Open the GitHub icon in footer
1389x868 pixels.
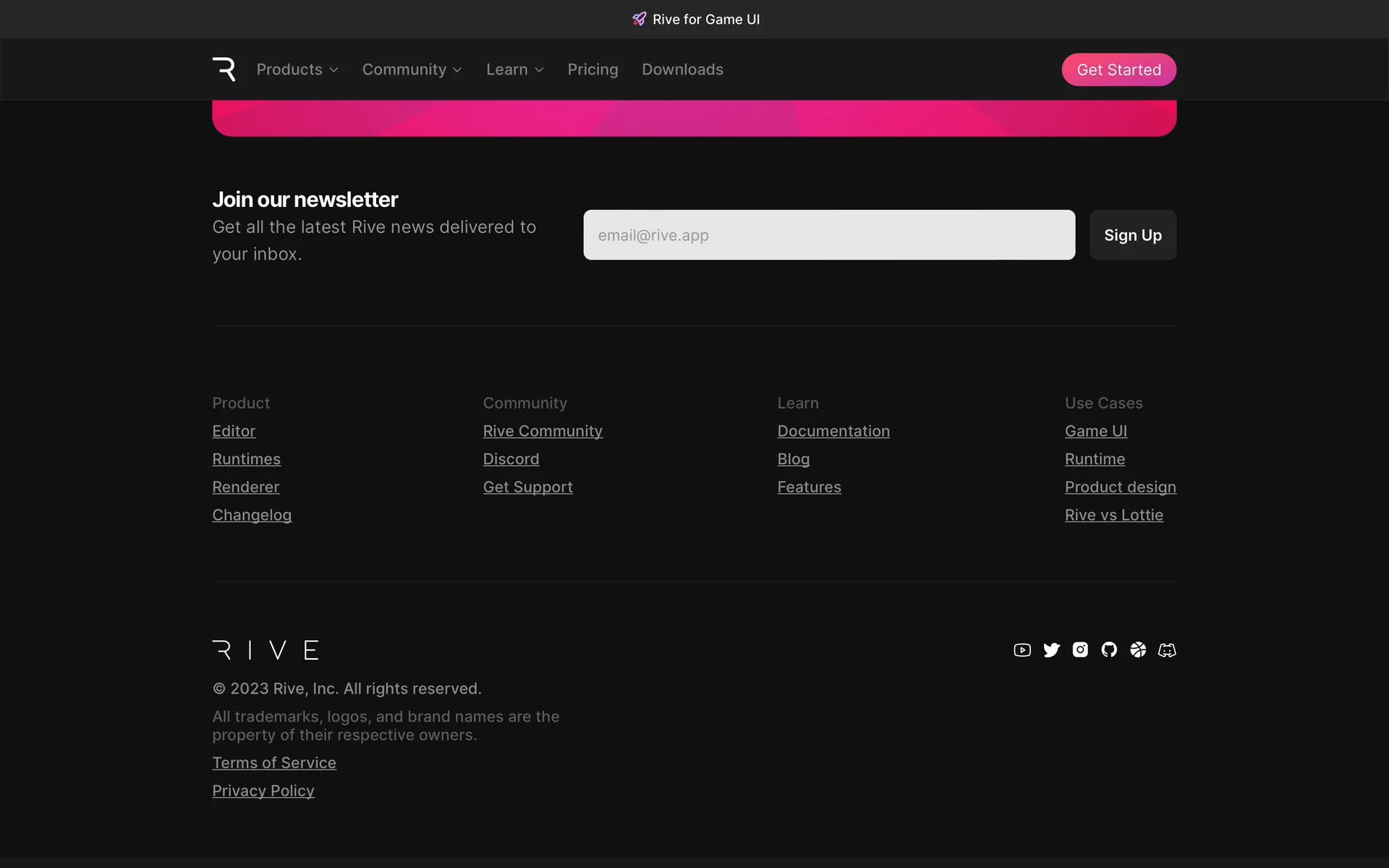(1109, 650)
